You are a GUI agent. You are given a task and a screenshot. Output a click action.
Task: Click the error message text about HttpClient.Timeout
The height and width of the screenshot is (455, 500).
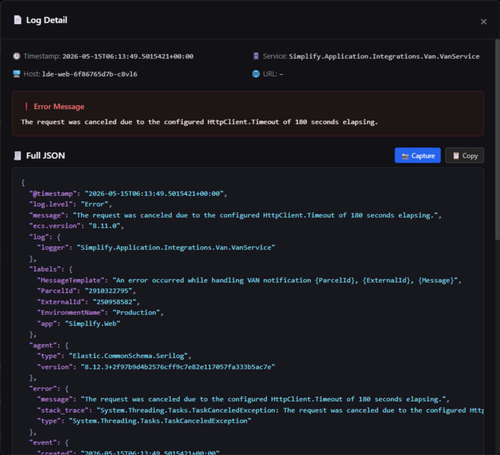coord(199,122)
